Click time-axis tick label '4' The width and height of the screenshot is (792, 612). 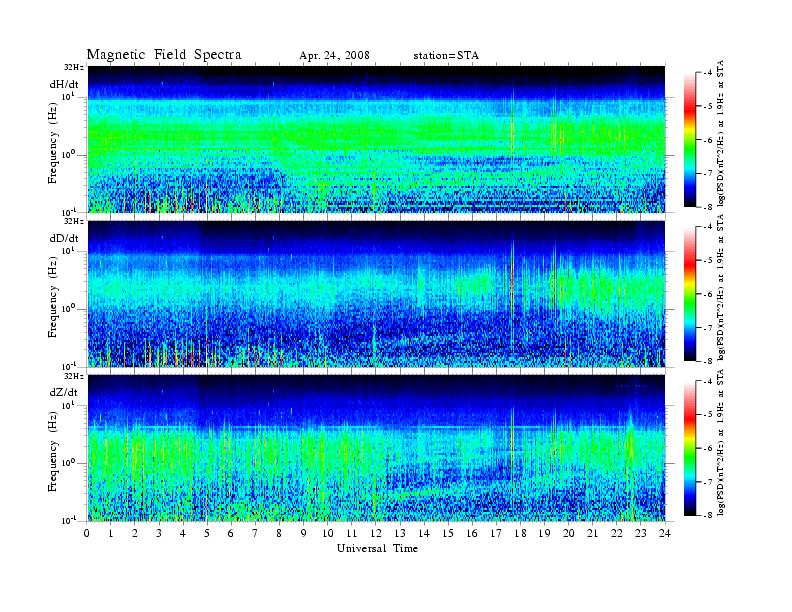coord(183,533)
